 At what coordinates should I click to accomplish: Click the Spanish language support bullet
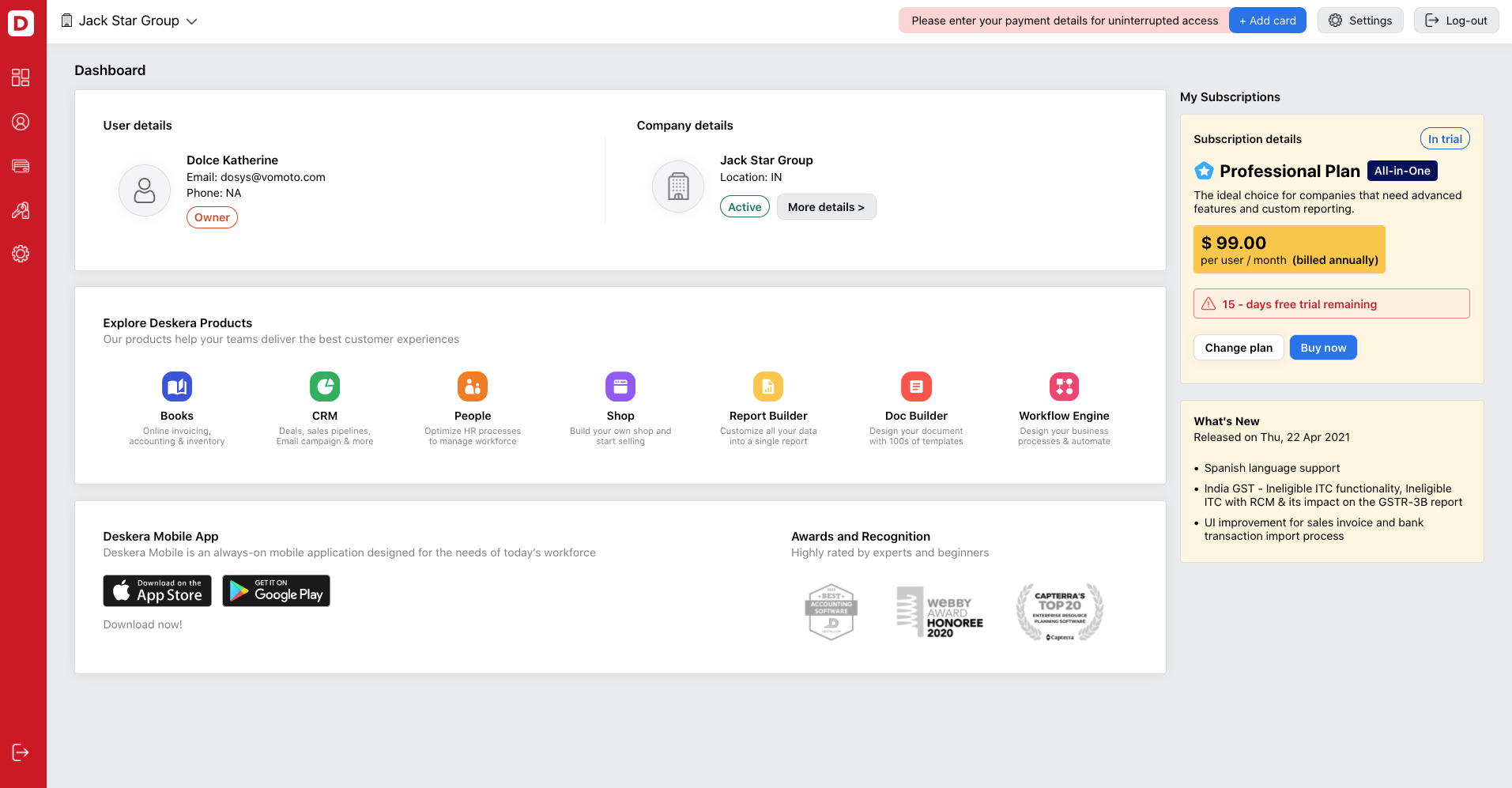tap(1272, 468)
